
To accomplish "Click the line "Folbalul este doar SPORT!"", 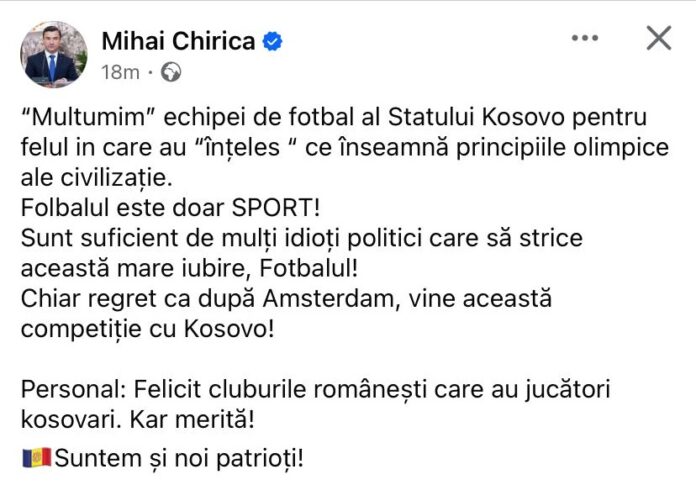I will coord(170,208).
